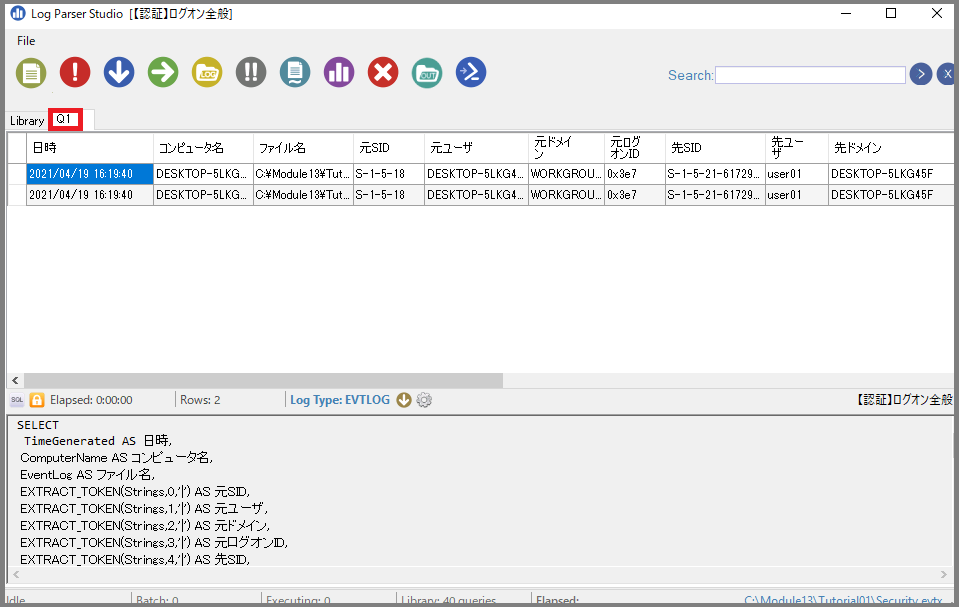This screenshot has height=607, width=959.
Task: Click the orange lock icon
Action: [x=37, y=400]
